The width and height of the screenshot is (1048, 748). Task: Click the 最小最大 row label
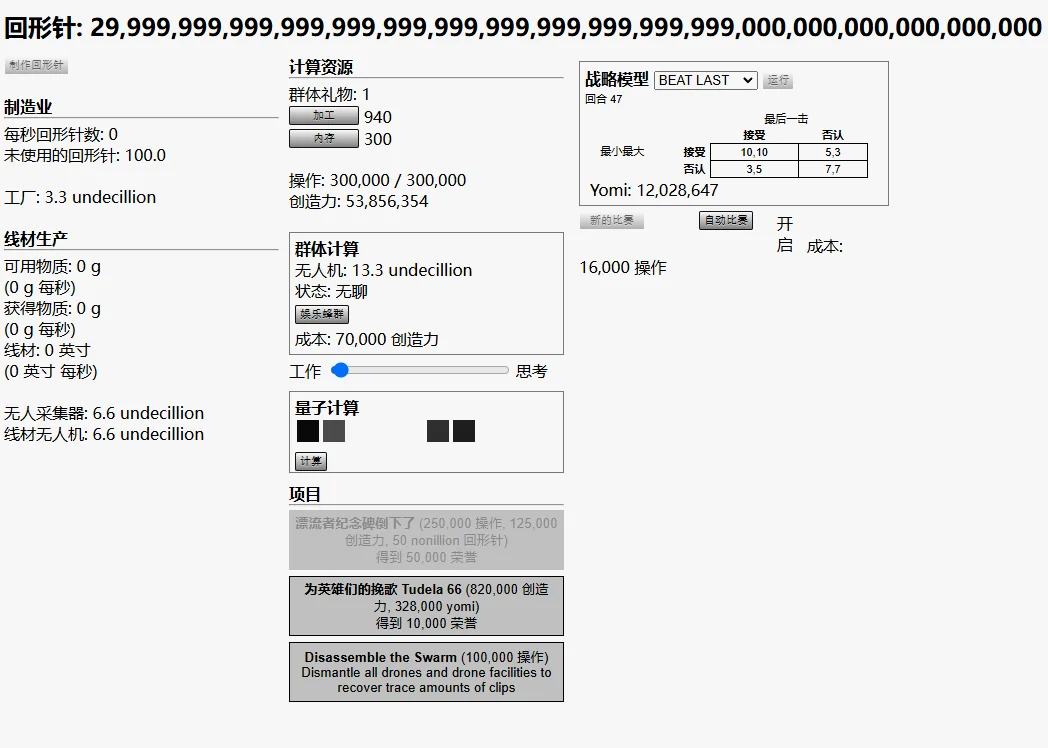pos(622,152)
